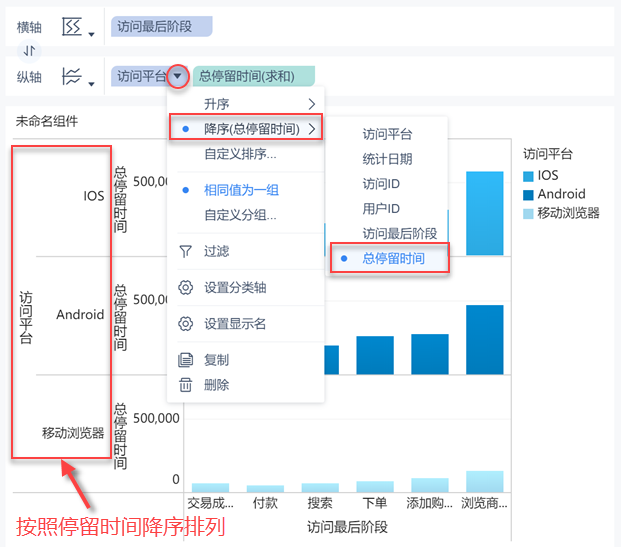Click the 付款 axis label
This screenshot has height=547, width=621.
pyautogui.click(x=265, y=503)
